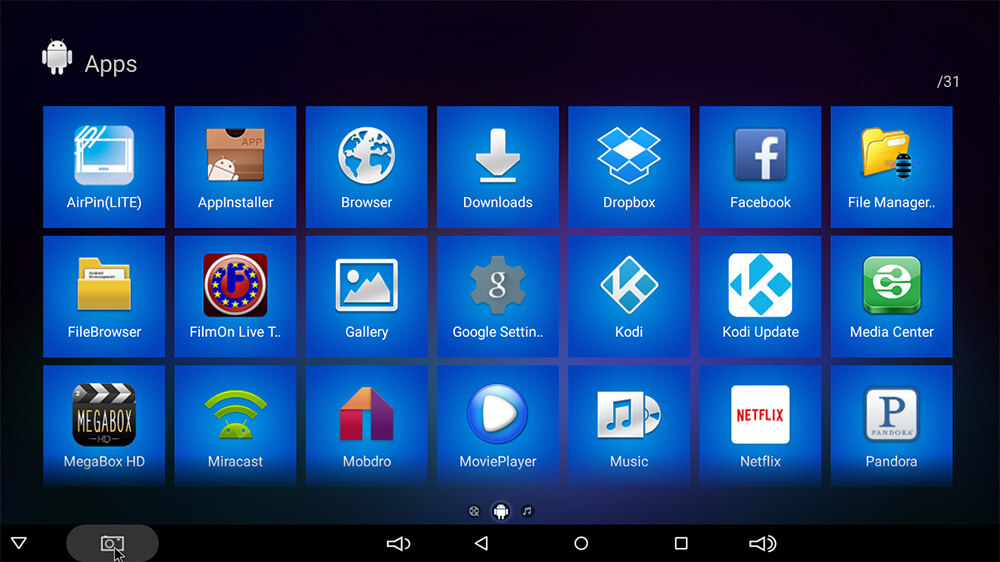Click the /31 app count text
Image resolution: width=1000 pixels, height=562 pixels.
click(x=948, y=82)
